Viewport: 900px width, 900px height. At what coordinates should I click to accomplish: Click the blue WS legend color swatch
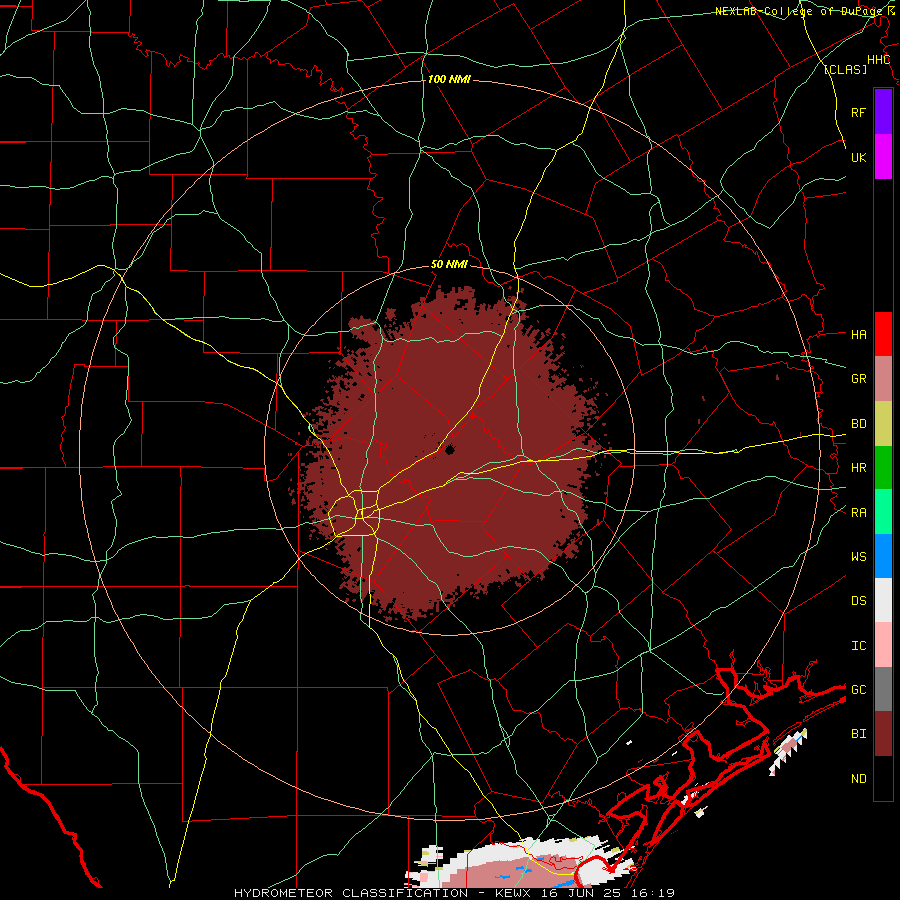click(883, 556)
